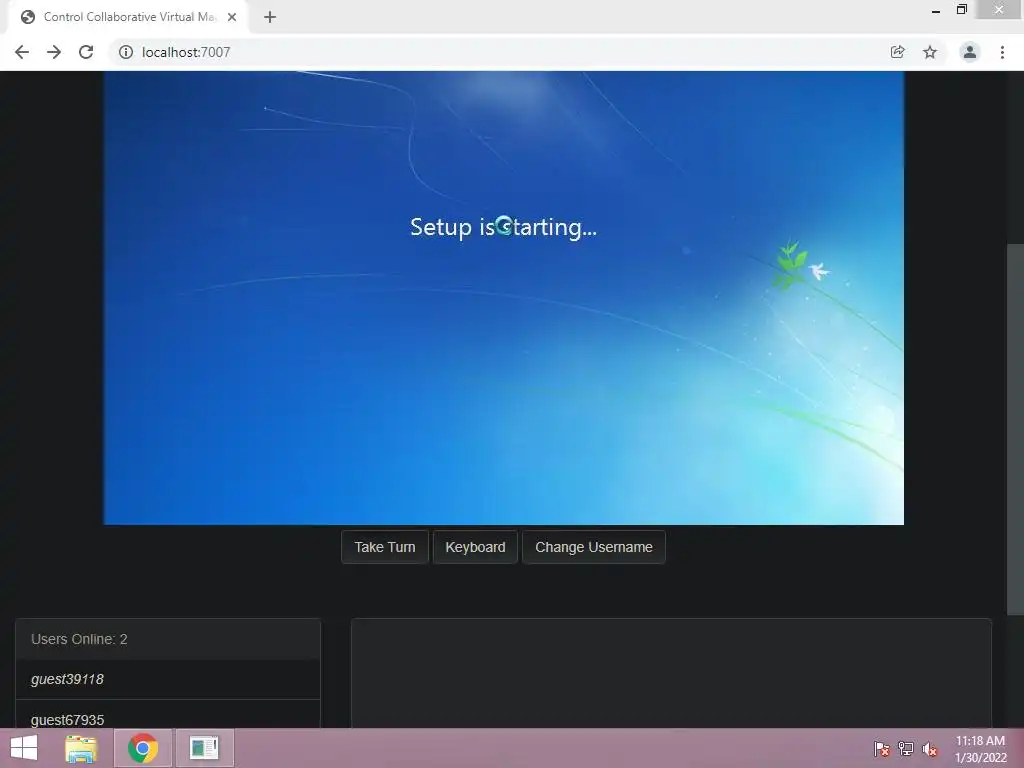Viewport: 1024px width, 768px height.
Task: Reload the localhost:7007 page
Action: pyautogui.click(x=86, y=52)
